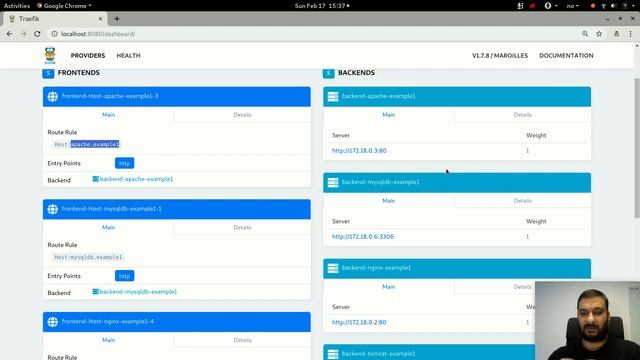Reload the dashboard page
This screenshot has height=360, width=640.
pos(37,34)
